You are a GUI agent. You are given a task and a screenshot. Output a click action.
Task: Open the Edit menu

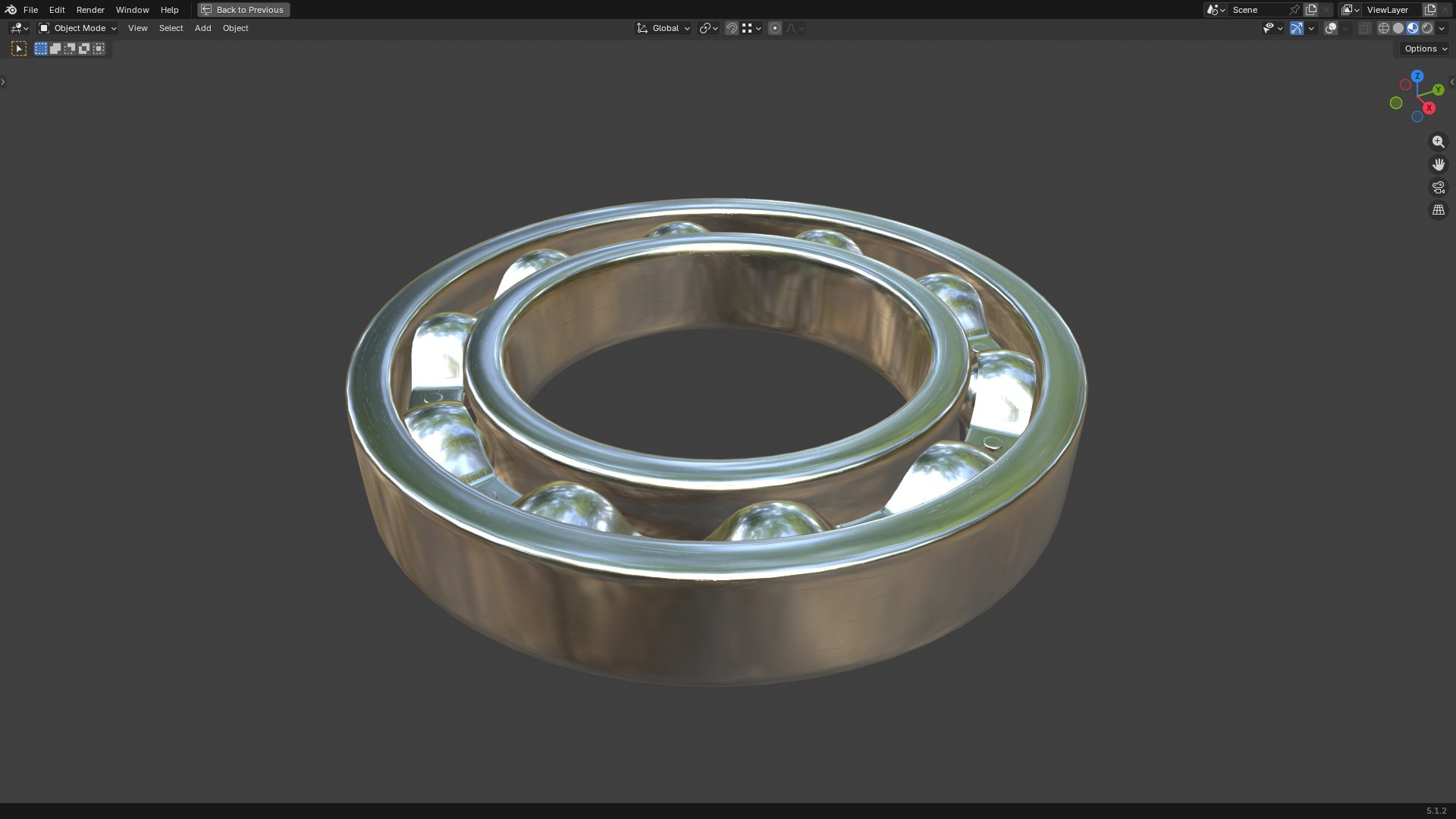coord(57,10)
